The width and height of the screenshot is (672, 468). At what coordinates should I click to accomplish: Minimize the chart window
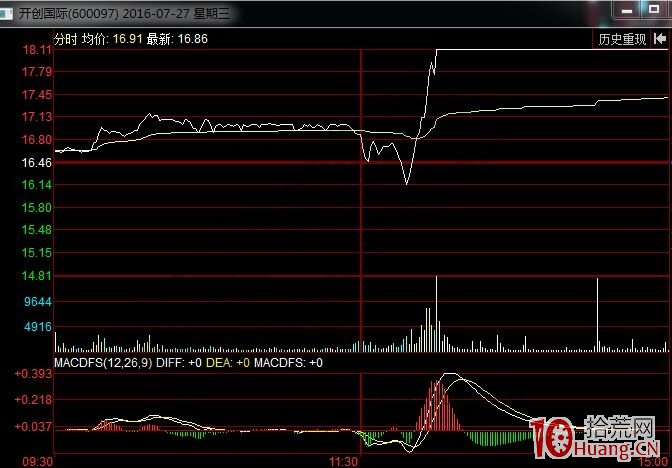(x=627, y=10)
